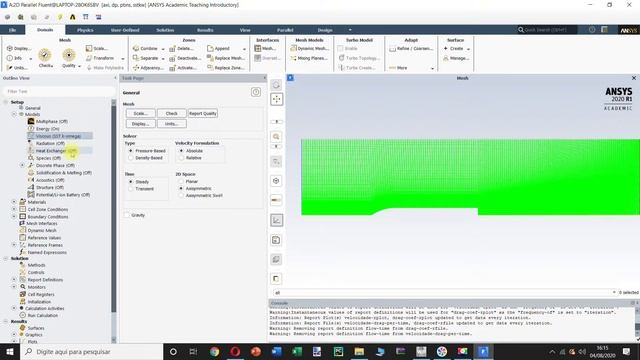Switch to the Solution ribbon tab
640x360 pixels.
pyautogui.click(x=165, y=30)
